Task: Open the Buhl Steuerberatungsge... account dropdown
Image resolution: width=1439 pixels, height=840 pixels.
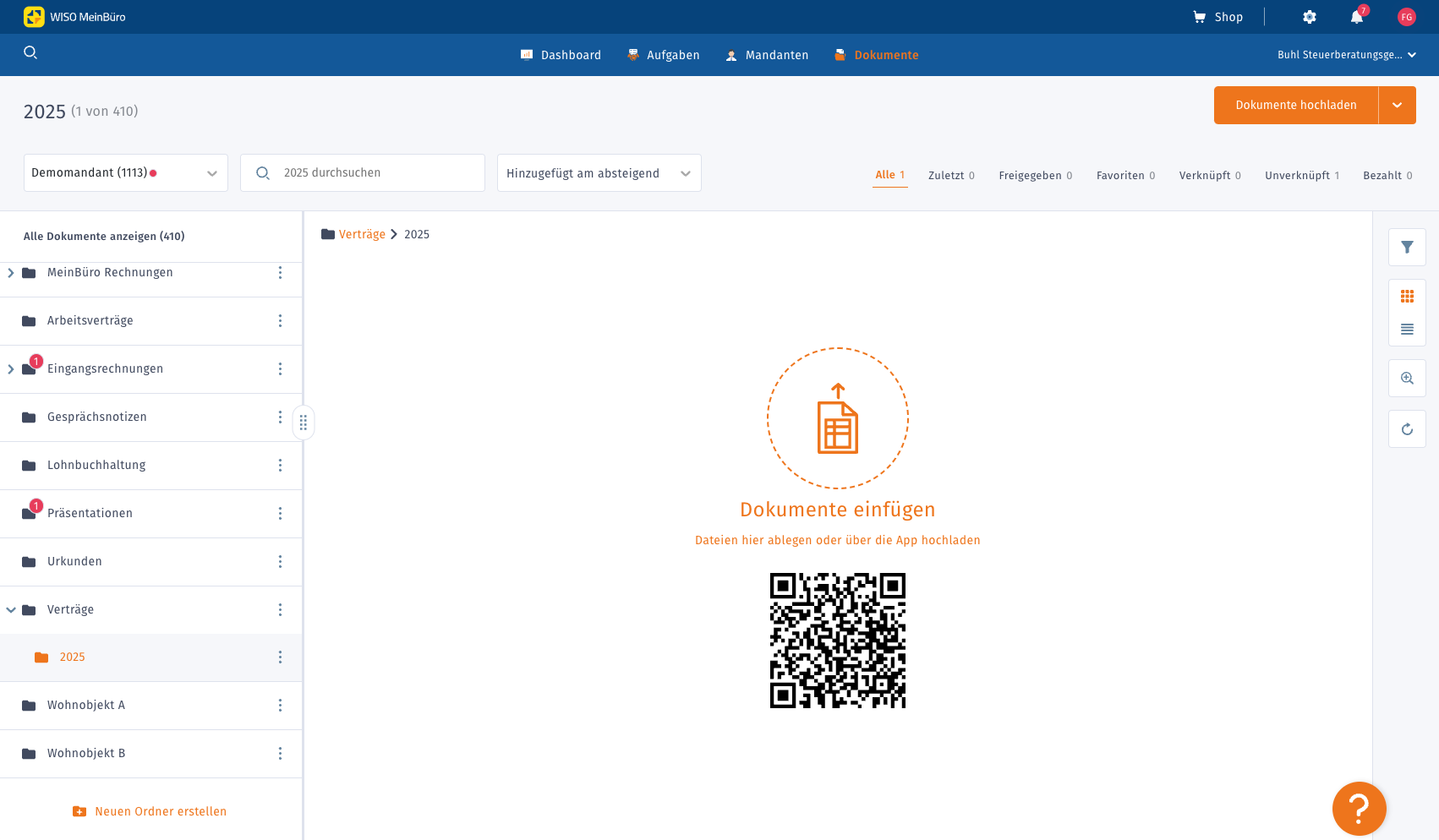Action: point(1347,55)
